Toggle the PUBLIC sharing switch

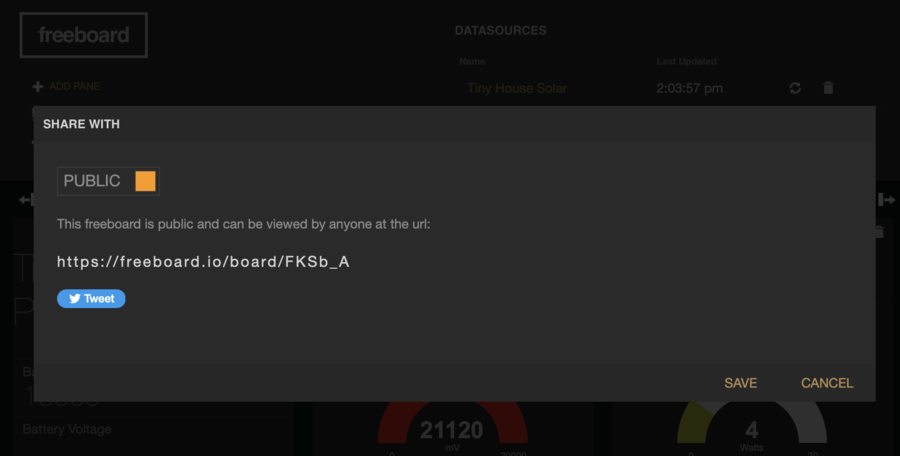click(x=108, y=181)
